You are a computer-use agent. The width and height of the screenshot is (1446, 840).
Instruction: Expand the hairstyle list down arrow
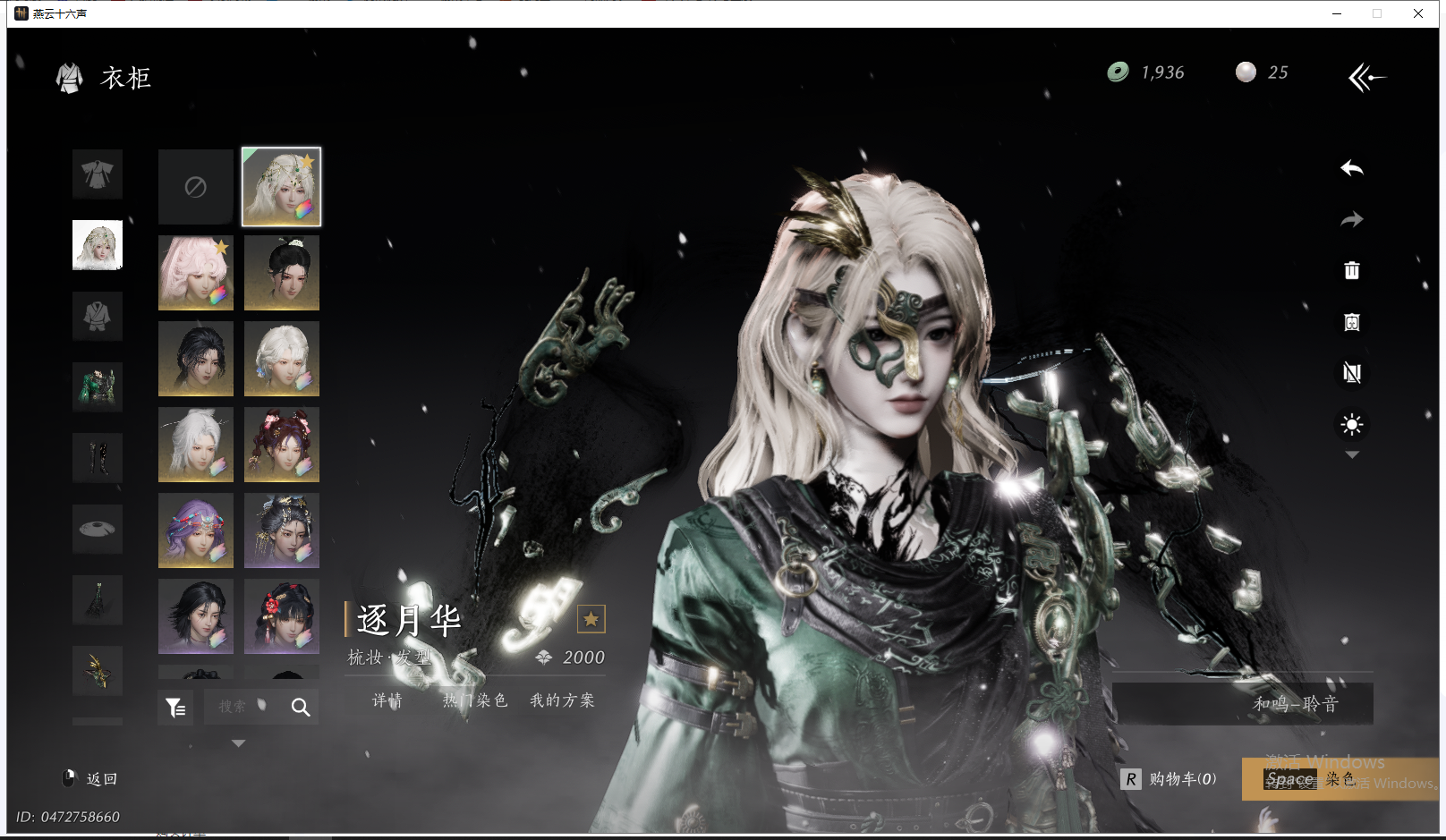click(238, 743)
